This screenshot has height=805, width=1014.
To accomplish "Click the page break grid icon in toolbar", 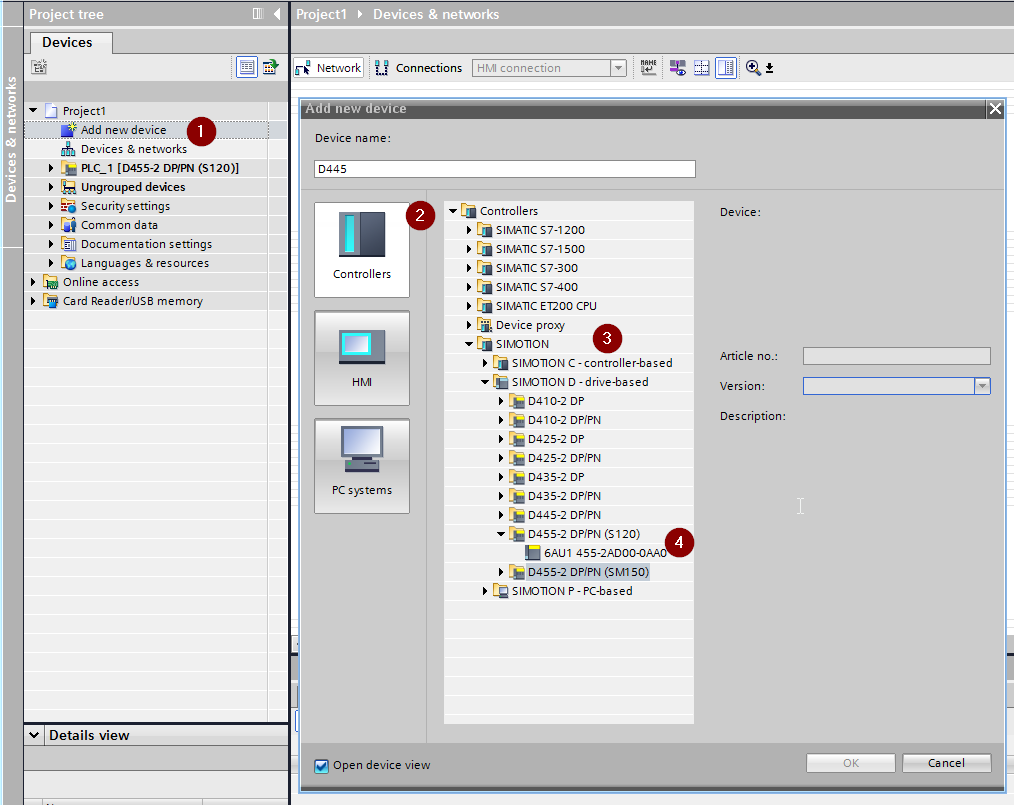I will tap(702, 67).
